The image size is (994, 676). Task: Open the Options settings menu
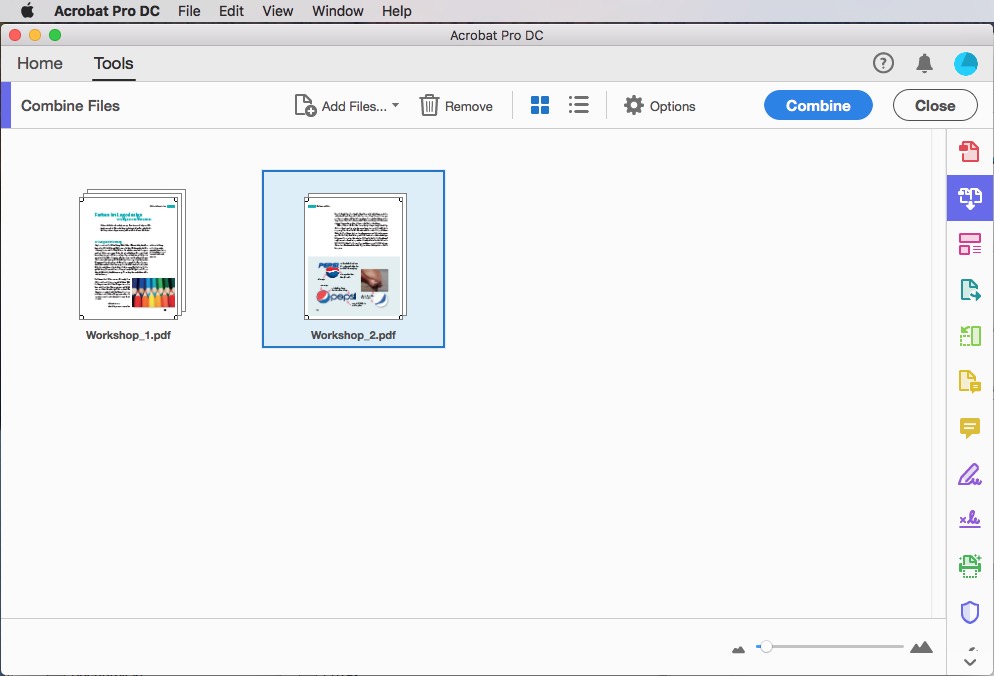(659, 105)
